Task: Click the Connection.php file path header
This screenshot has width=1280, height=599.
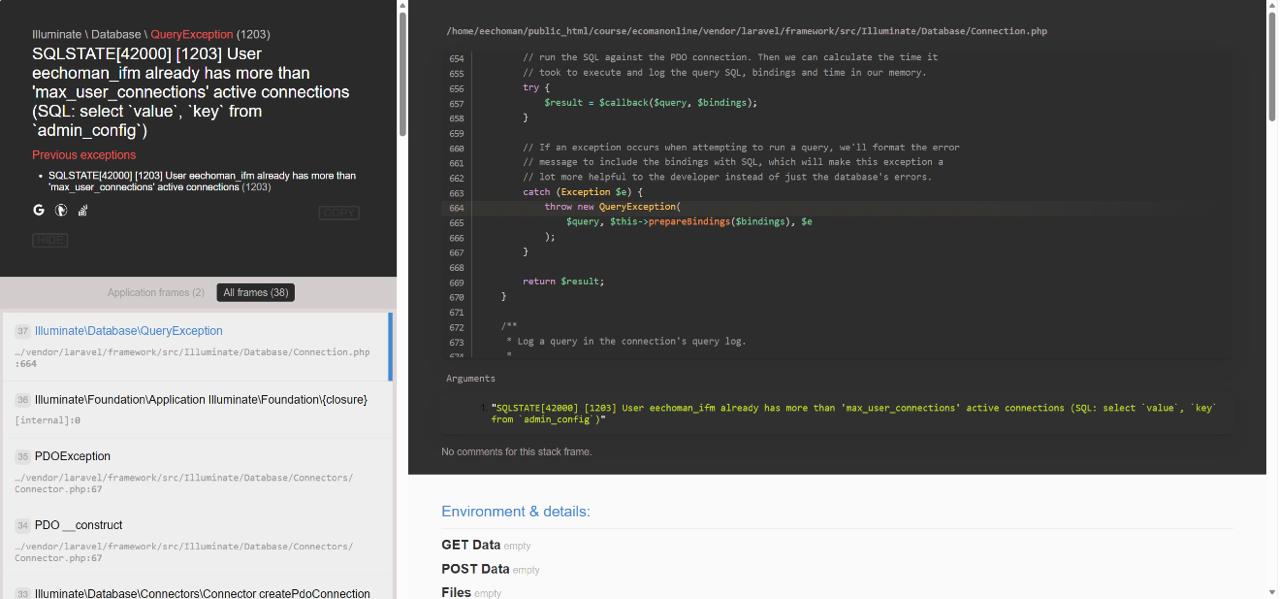Action: 747,31
